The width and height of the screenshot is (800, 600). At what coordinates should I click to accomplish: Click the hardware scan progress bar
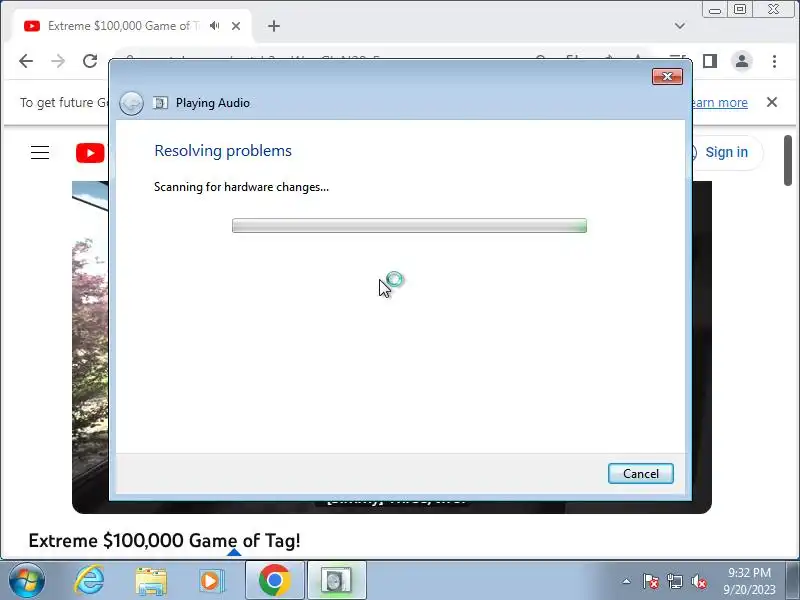tap(409, 226)
